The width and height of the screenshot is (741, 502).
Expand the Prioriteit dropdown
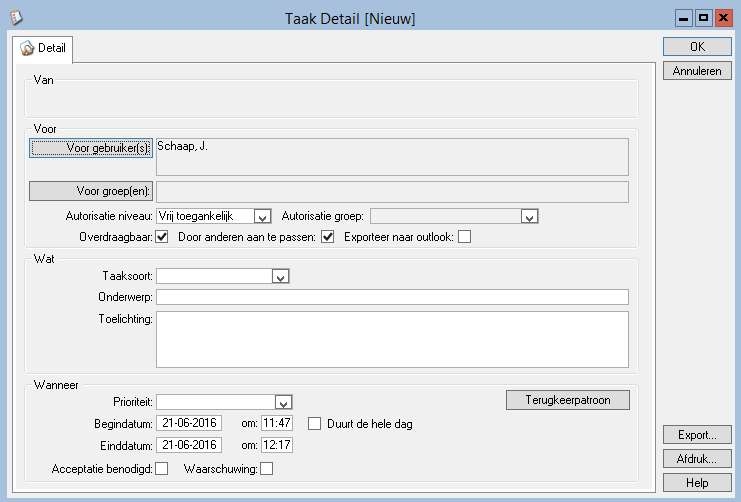pos(283,402)
